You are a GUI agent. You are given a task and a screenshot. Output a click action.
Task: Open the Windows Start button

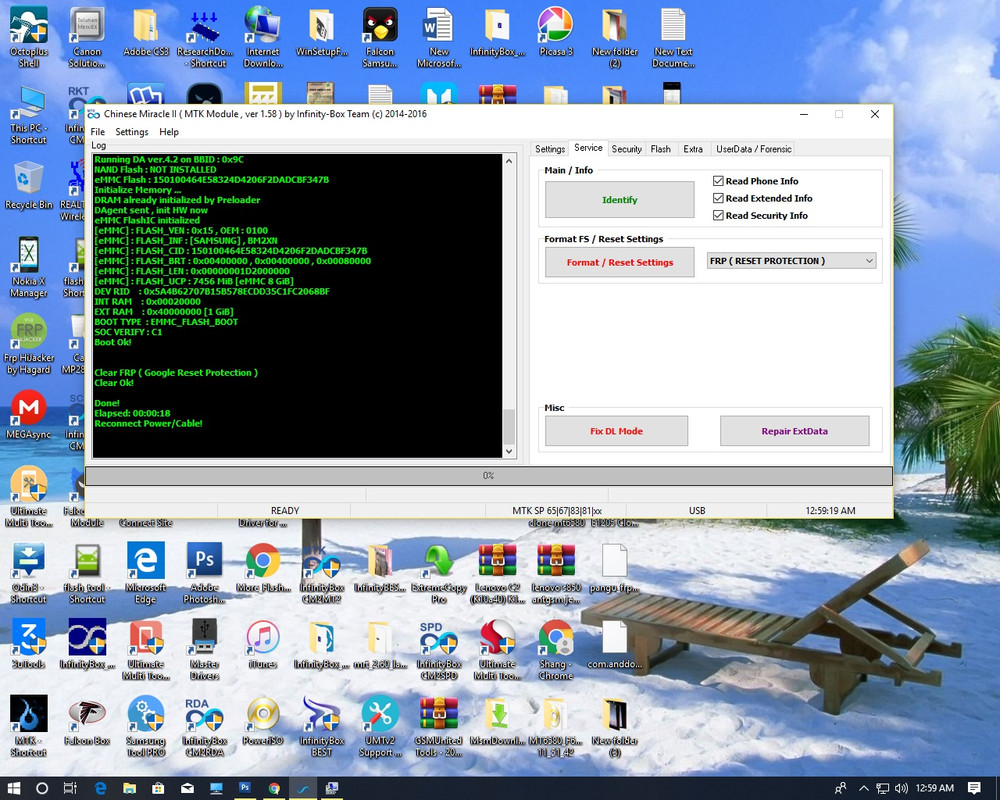[13, 789]
